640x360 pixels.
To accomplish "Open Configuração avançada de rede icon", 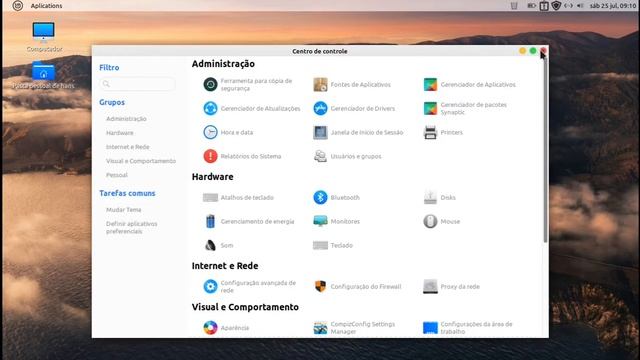I will 210,287.
